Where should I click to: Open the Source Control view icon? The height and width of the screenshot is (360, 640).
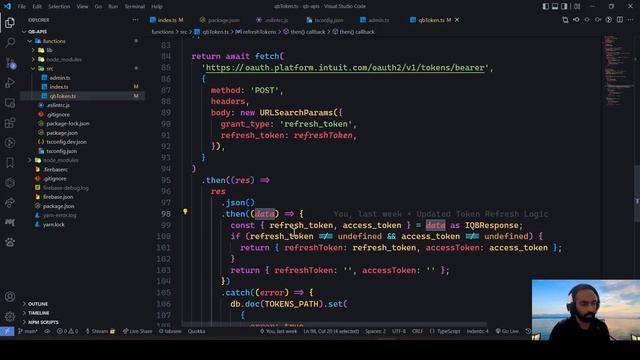(10, 62)
